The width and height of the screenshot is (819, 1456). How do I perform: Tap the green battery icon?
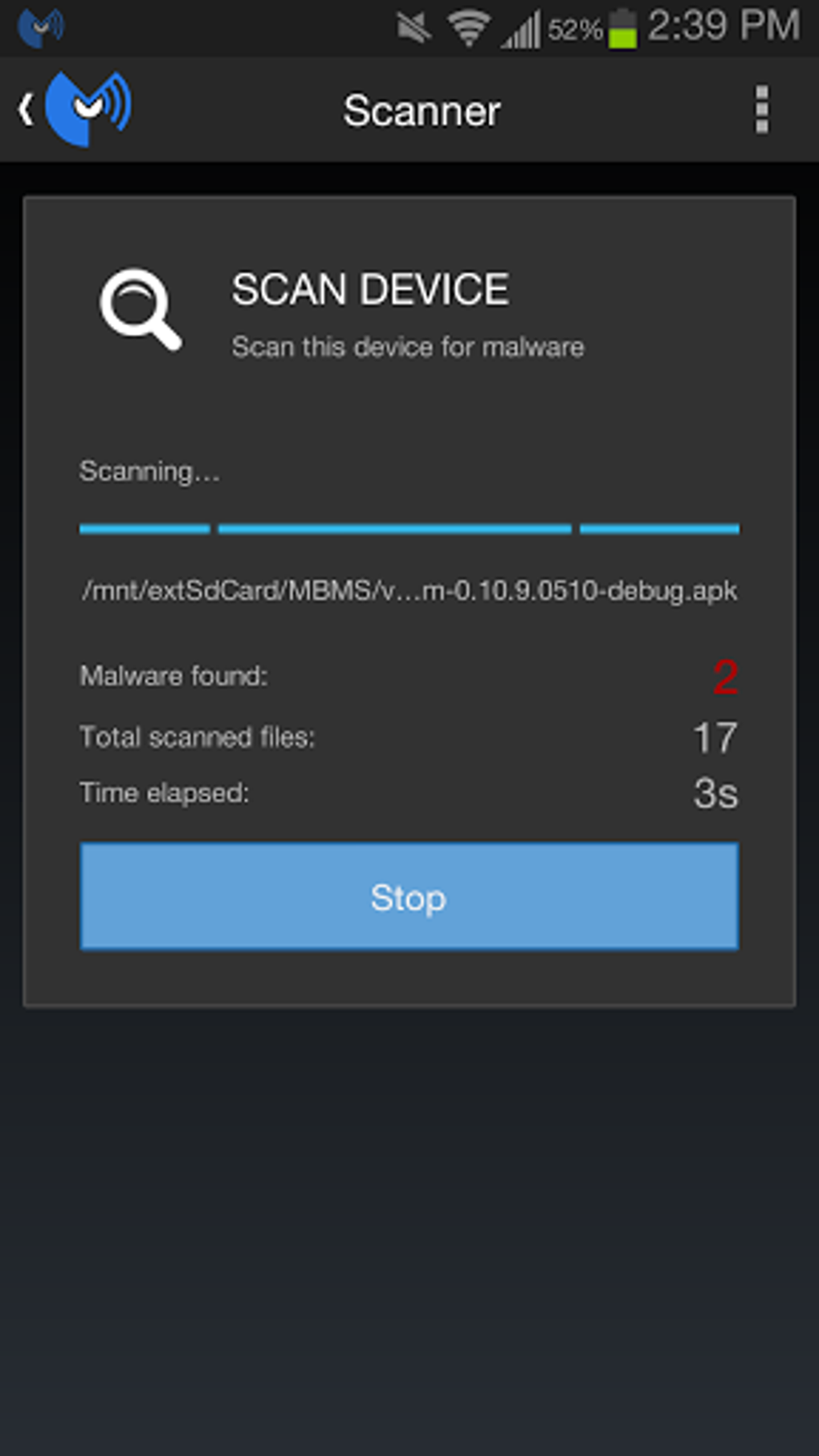[x=622, y=29]
